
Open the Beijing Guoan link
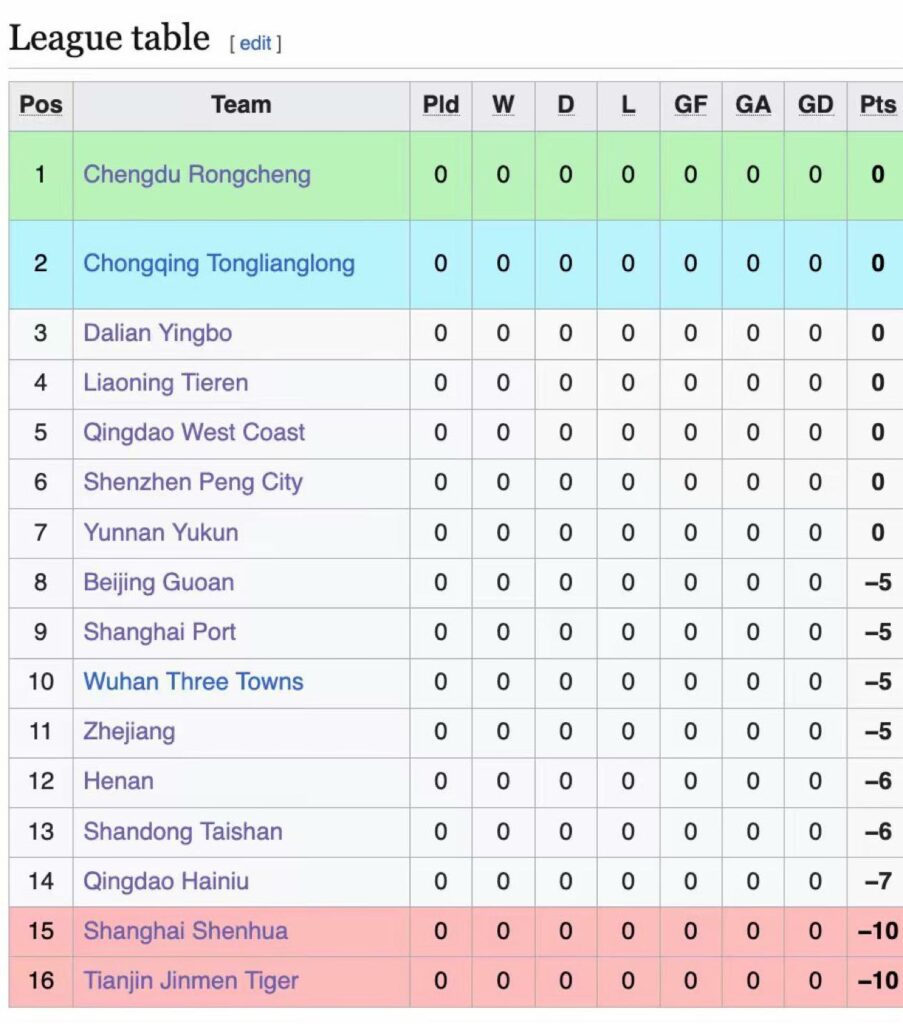(x=159, y=582)
